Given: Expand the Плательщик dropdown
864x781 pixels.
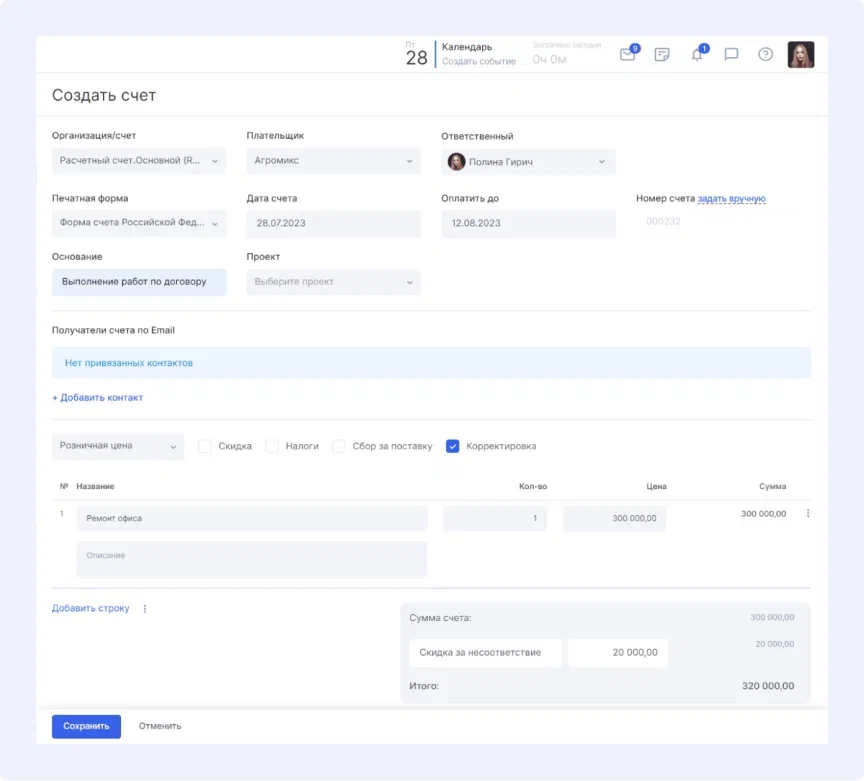Looking at the screenshot, I should click(333, 161).
